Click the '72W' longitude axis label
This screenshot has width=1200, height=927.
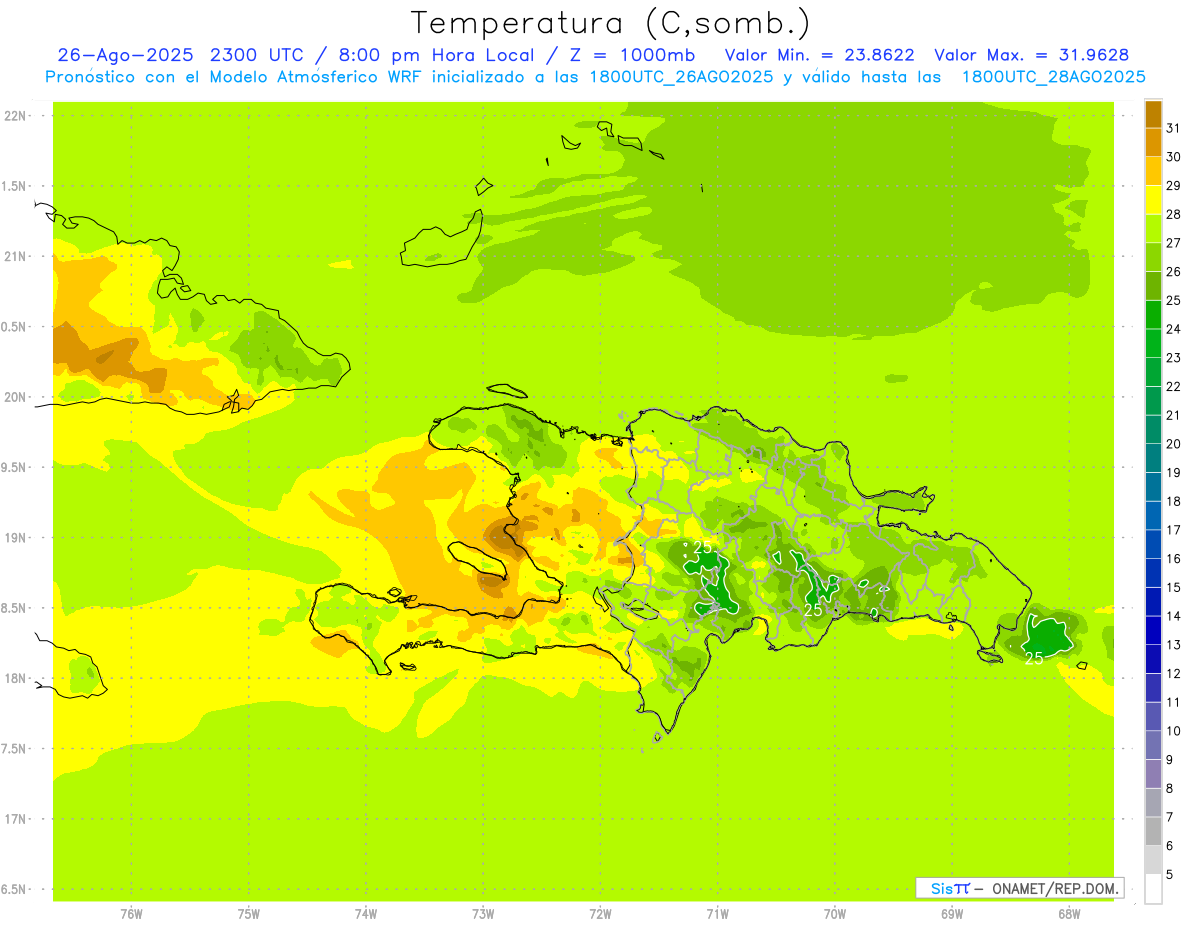pyautogui.click(x=600, y=914)
